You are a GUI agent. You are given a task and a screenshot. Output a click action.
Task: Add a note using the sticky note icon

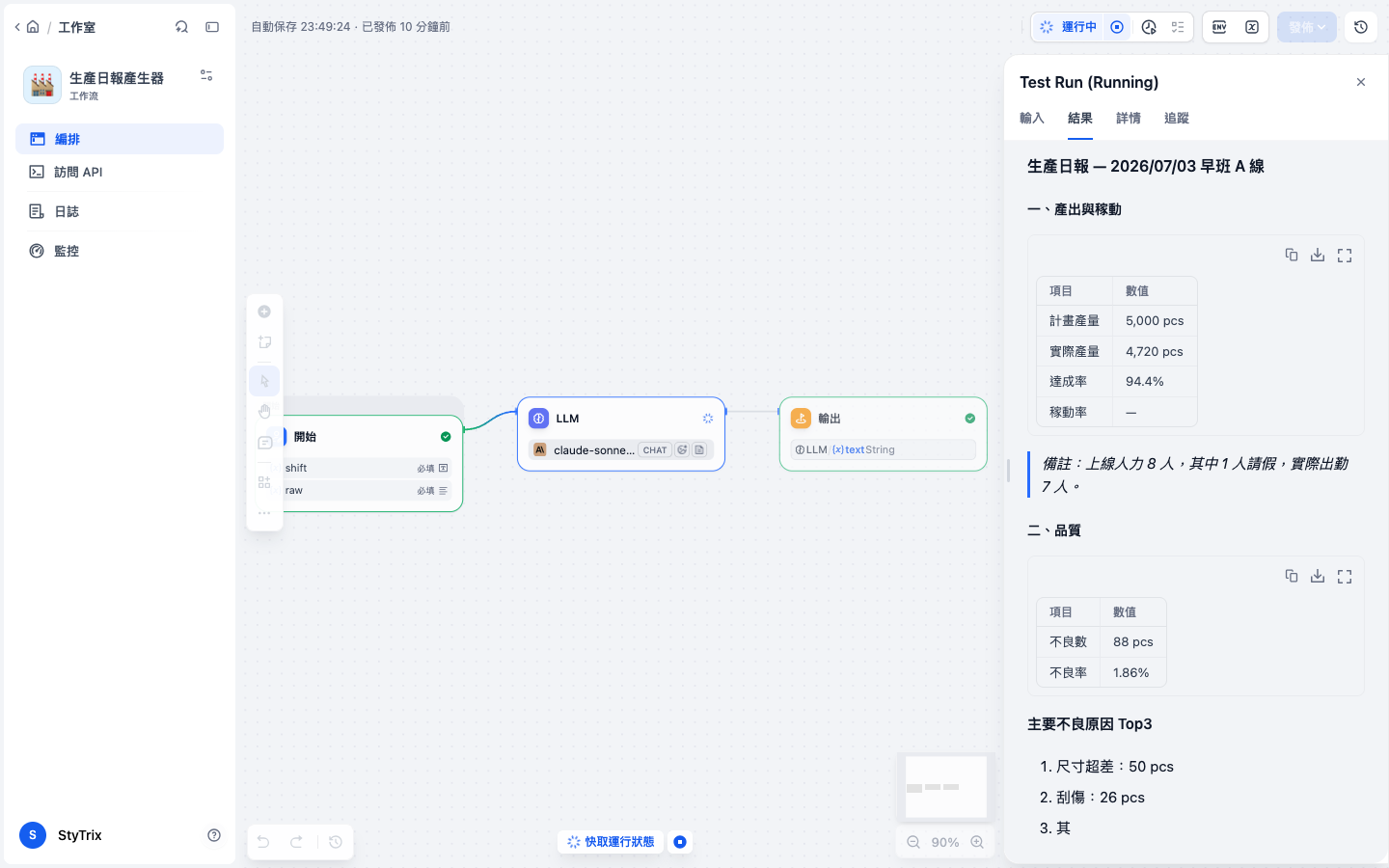(264, 342)
